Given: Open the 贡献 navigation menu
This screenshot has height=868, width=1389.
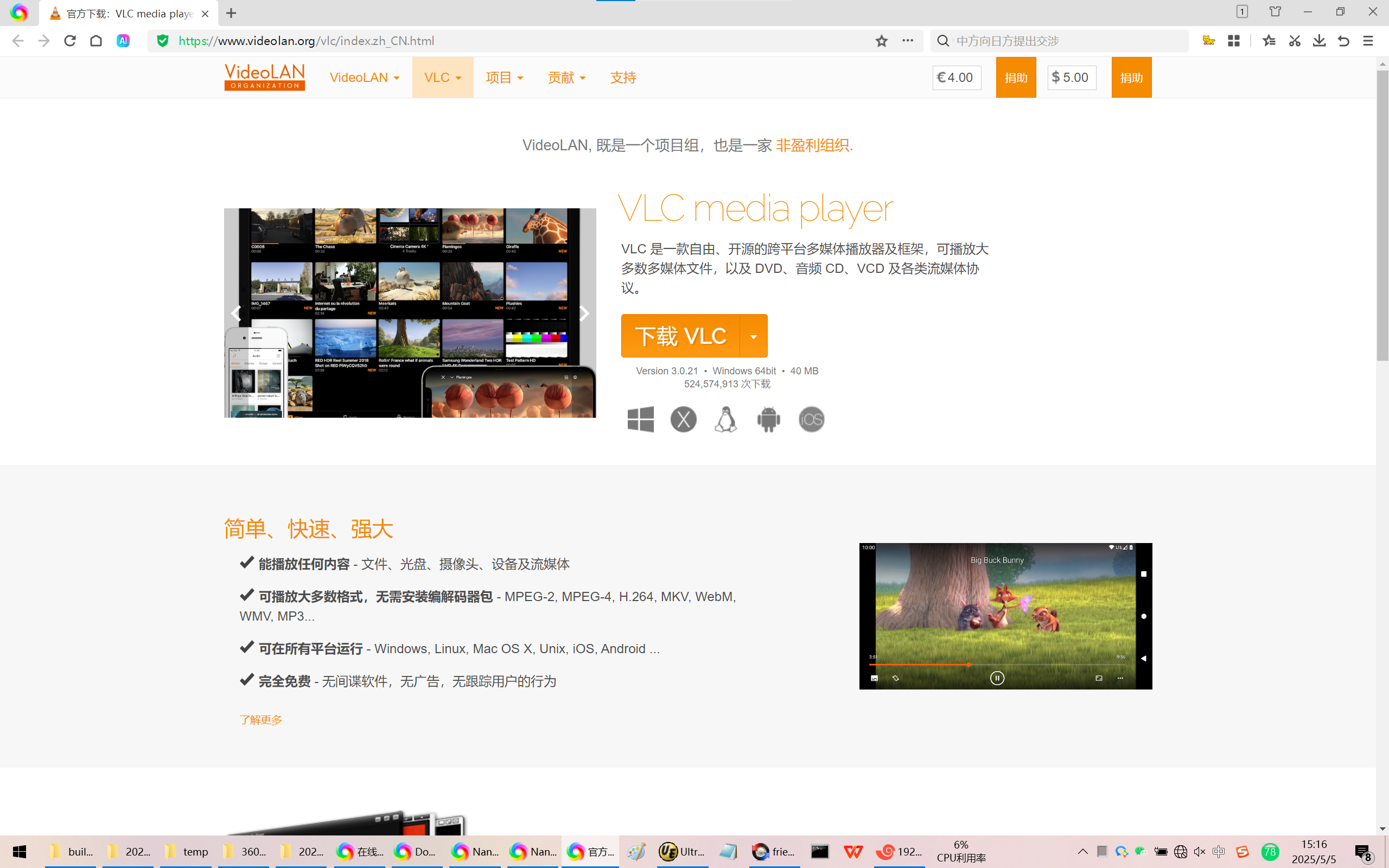Looking at the screenshot, I should (566, 78).
